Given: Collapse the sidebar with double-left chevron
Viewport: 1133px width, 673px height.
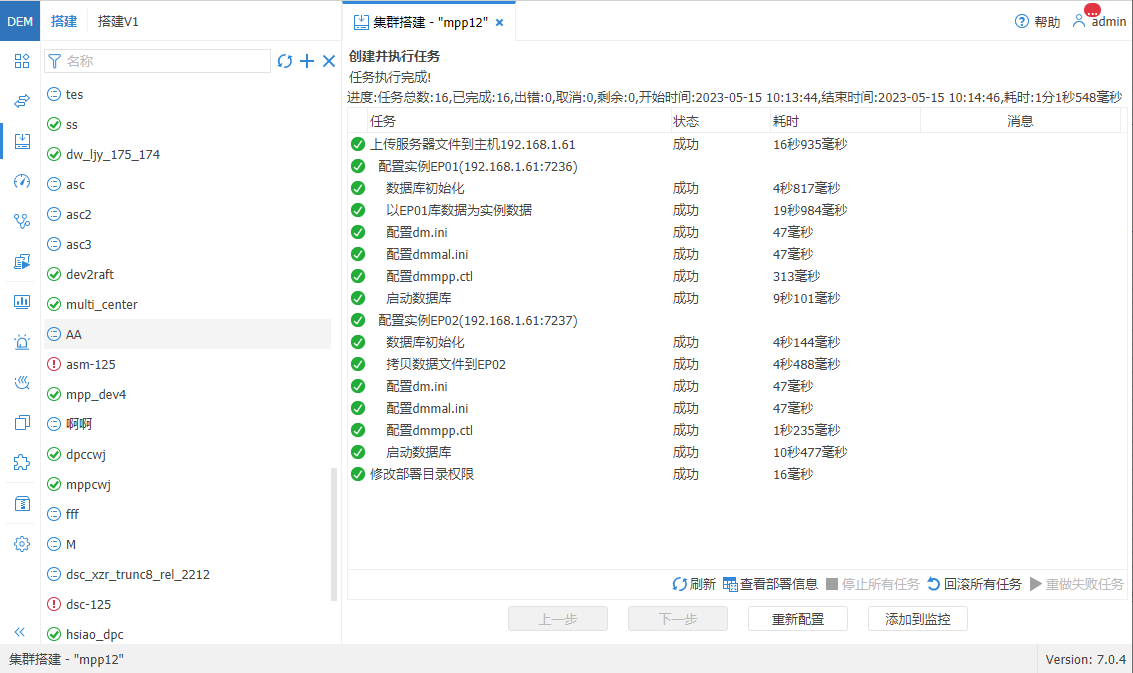Looking at the screenshot, I should click(21, 632).
